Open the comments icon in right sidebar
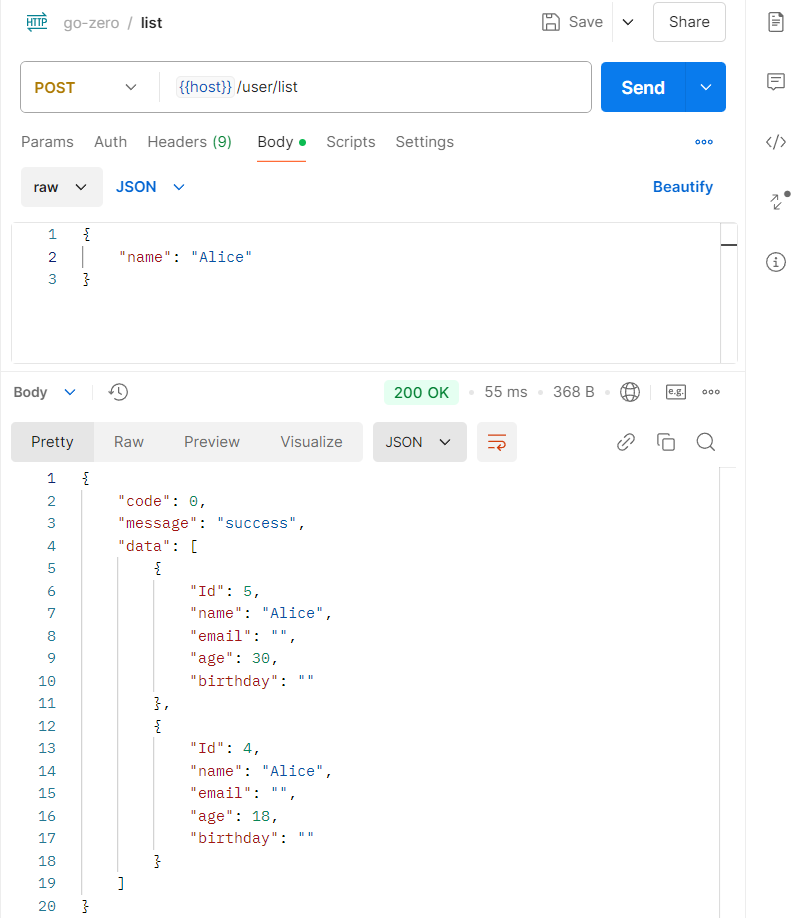801x918 pixels. (775, 82)
